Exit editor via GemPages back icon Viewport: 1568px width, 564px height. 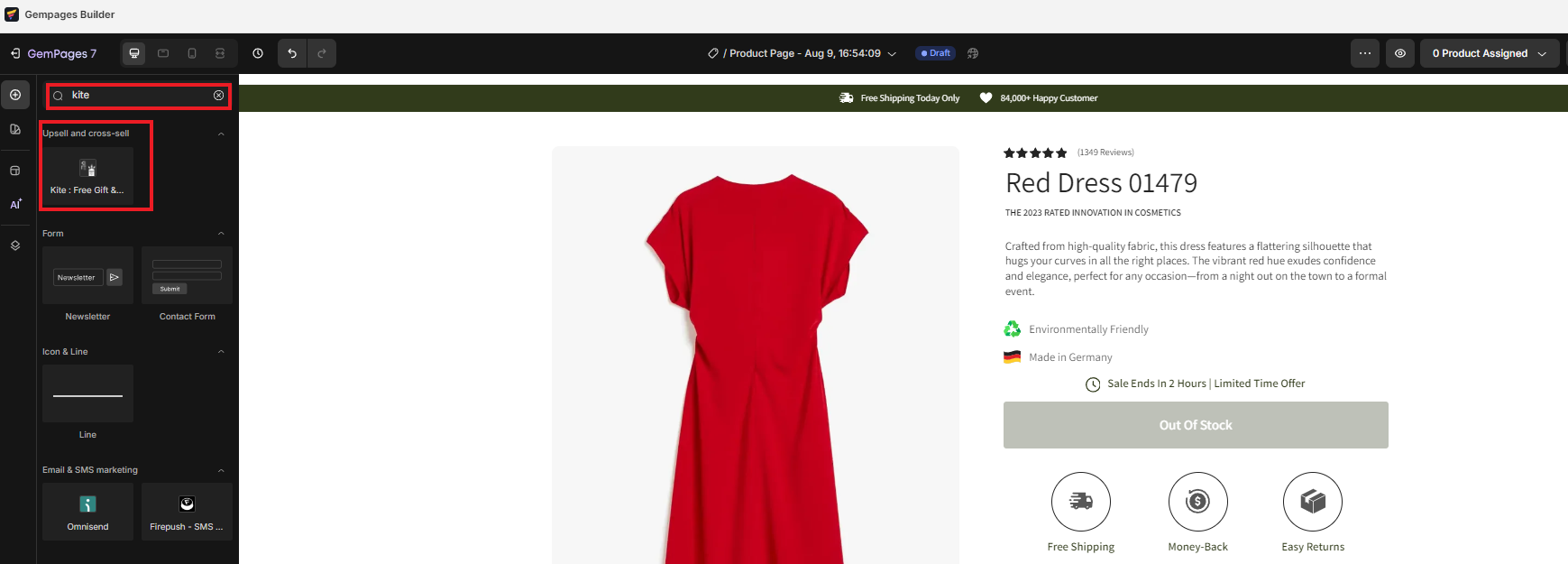click(x=15, y=53)
